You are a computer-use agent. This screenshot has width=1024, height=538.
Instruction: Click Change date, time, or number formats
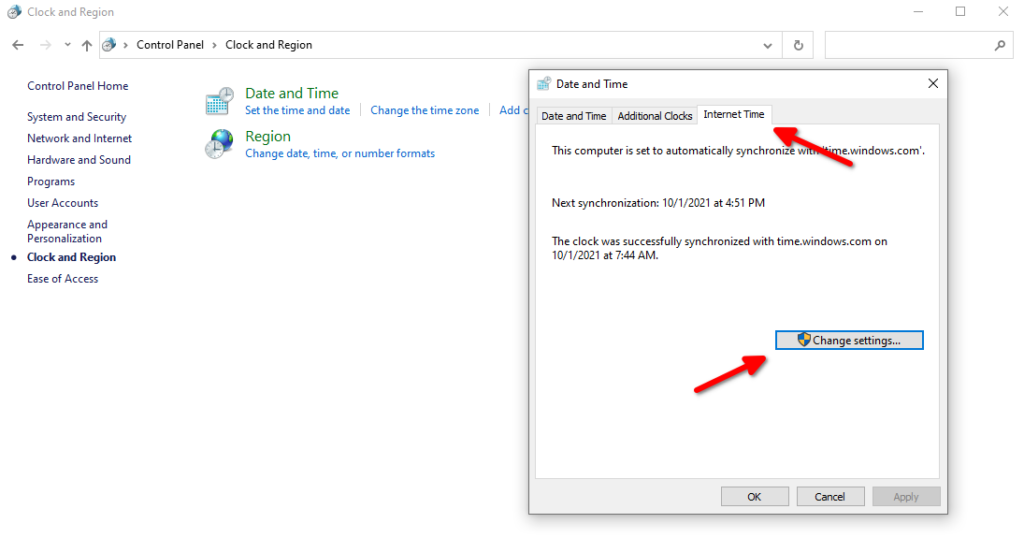click(340, 153)
